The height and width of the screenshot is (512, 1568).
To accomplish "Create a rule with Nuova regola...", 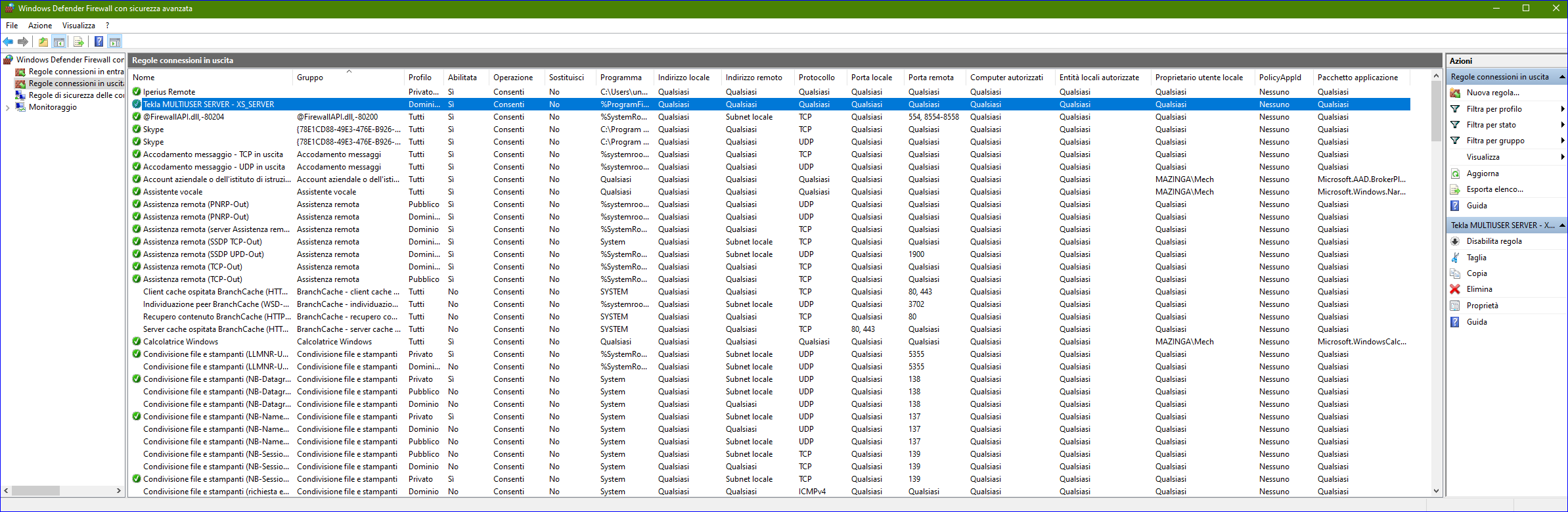I will 1492,93.
